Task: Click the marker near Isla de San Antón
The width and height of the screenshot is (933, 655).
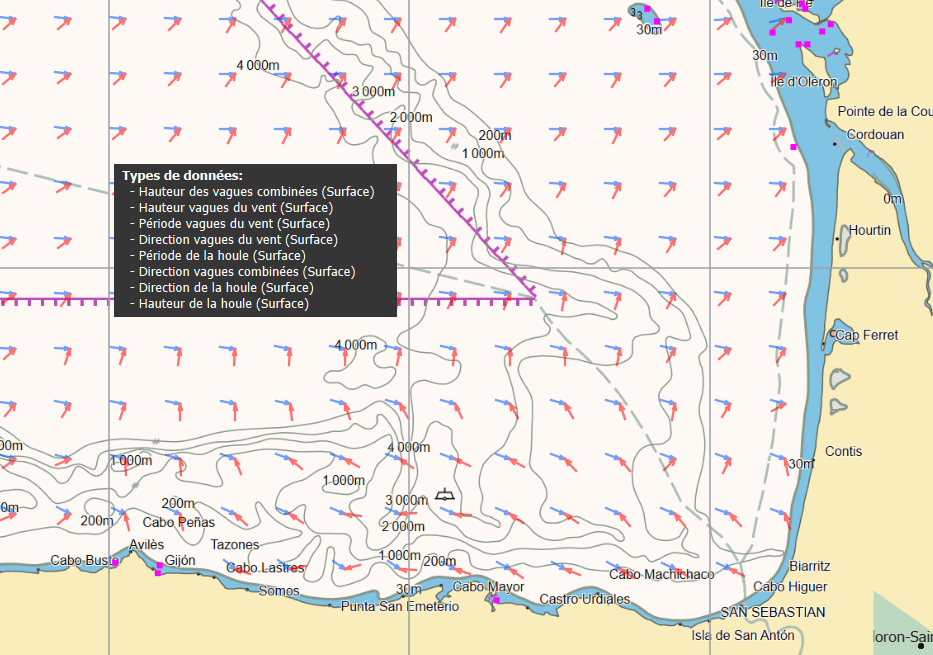Action: point(709,620)
